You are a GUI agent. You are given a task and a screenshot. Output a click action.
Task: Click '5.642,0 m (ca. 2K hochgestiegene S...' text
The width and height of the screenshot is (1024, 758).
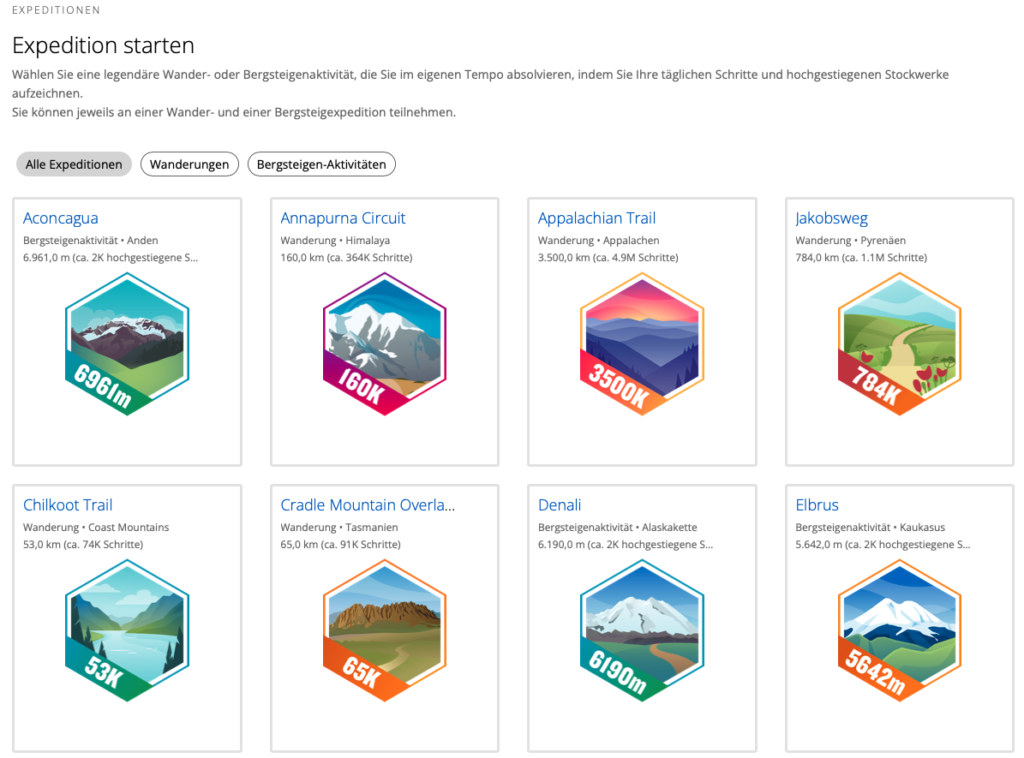pos(882,544)
